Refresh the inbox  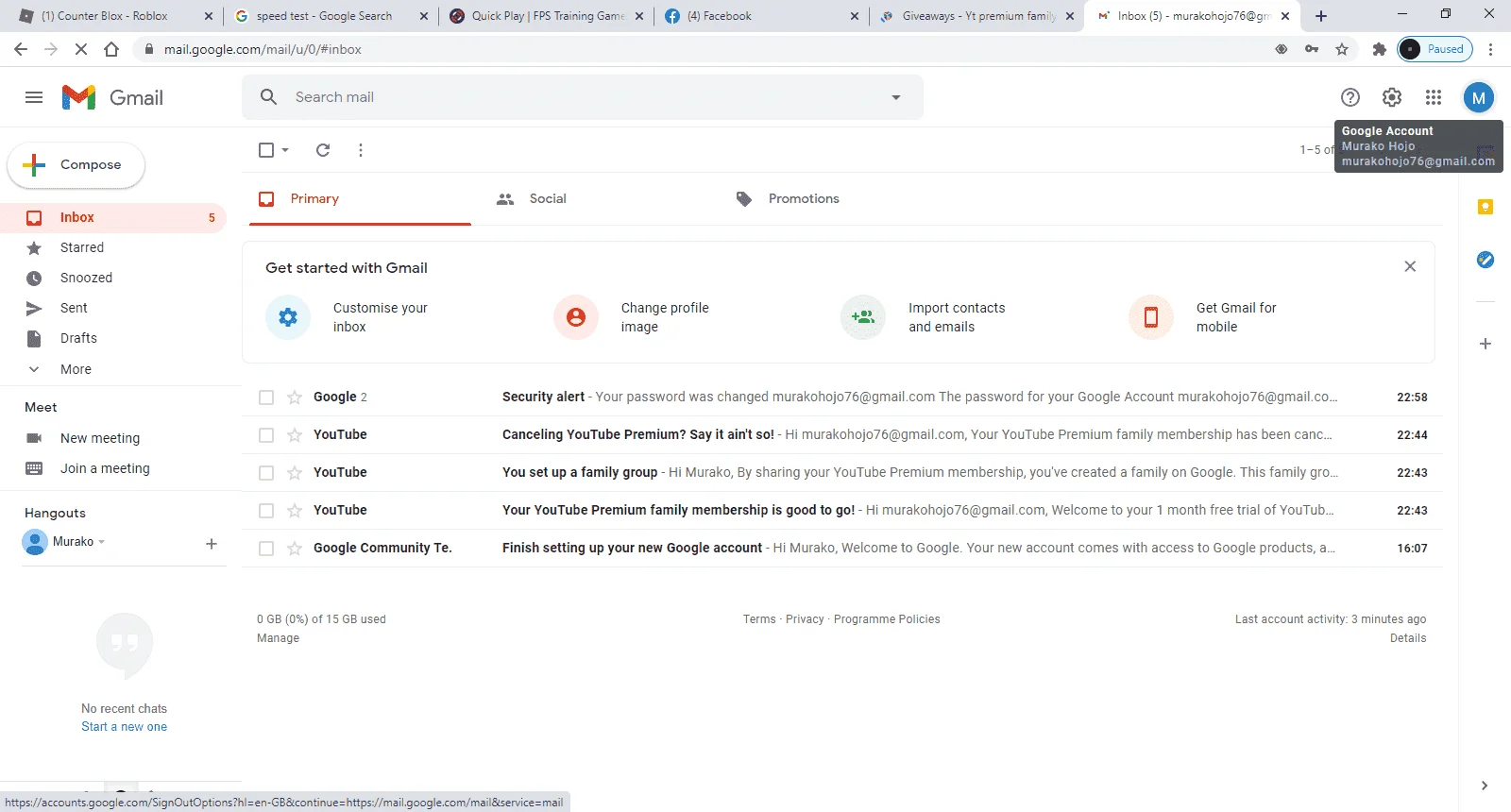[323, 150]
